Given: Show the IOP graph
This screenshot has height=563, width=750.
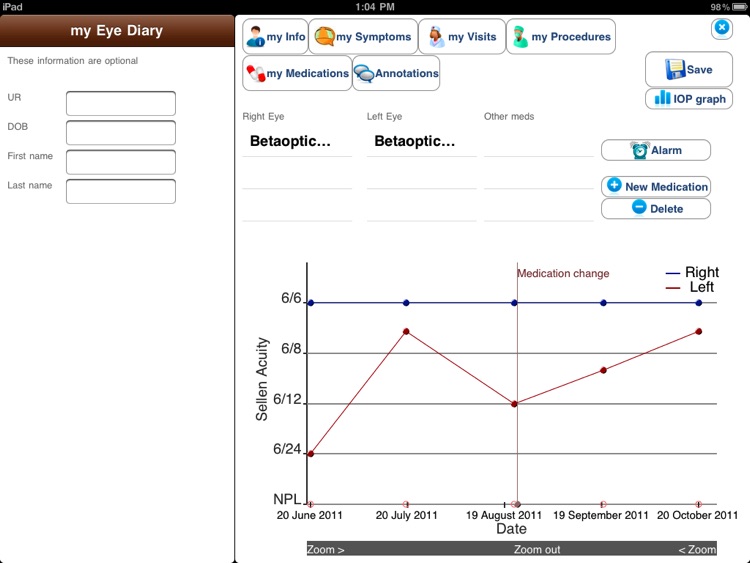Looking at the screenshot, I should 689,99.
